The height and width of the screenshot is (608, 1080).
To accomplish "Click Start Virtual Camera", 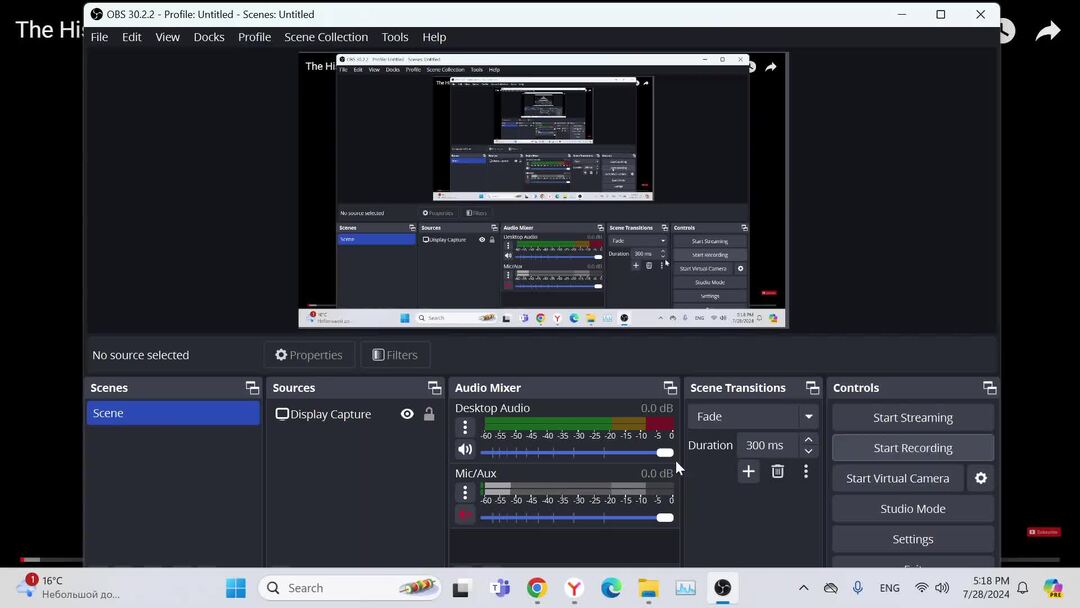I will tap(897, 478).
